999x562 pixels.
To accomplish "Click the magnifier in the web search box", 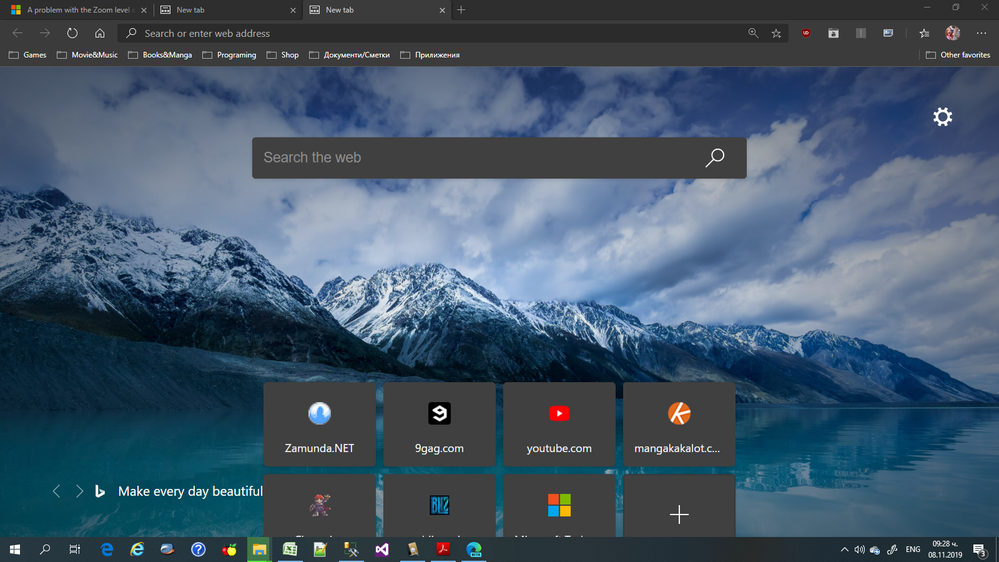I will [715, 157].
